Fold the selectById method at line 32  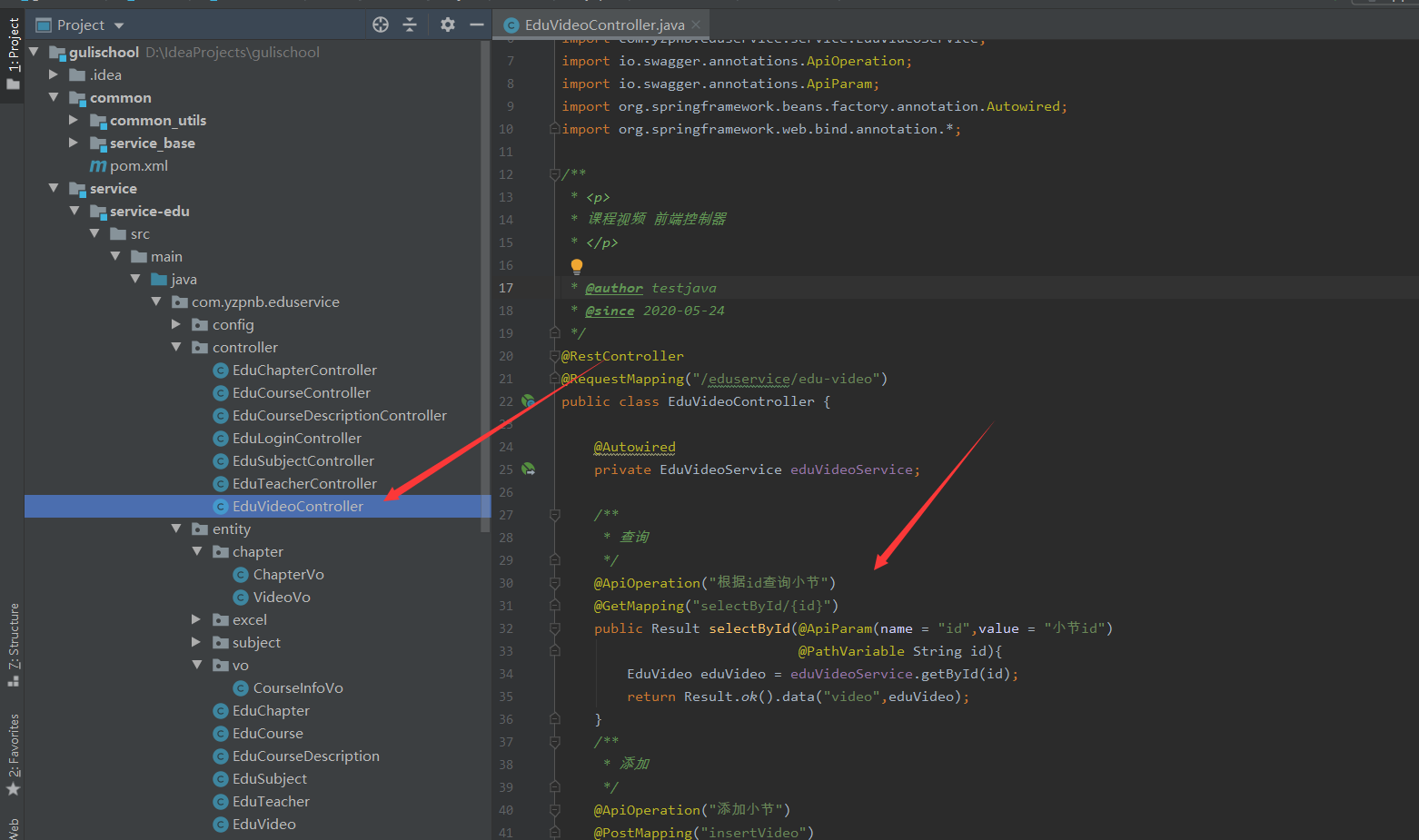(x=554, y=628)
